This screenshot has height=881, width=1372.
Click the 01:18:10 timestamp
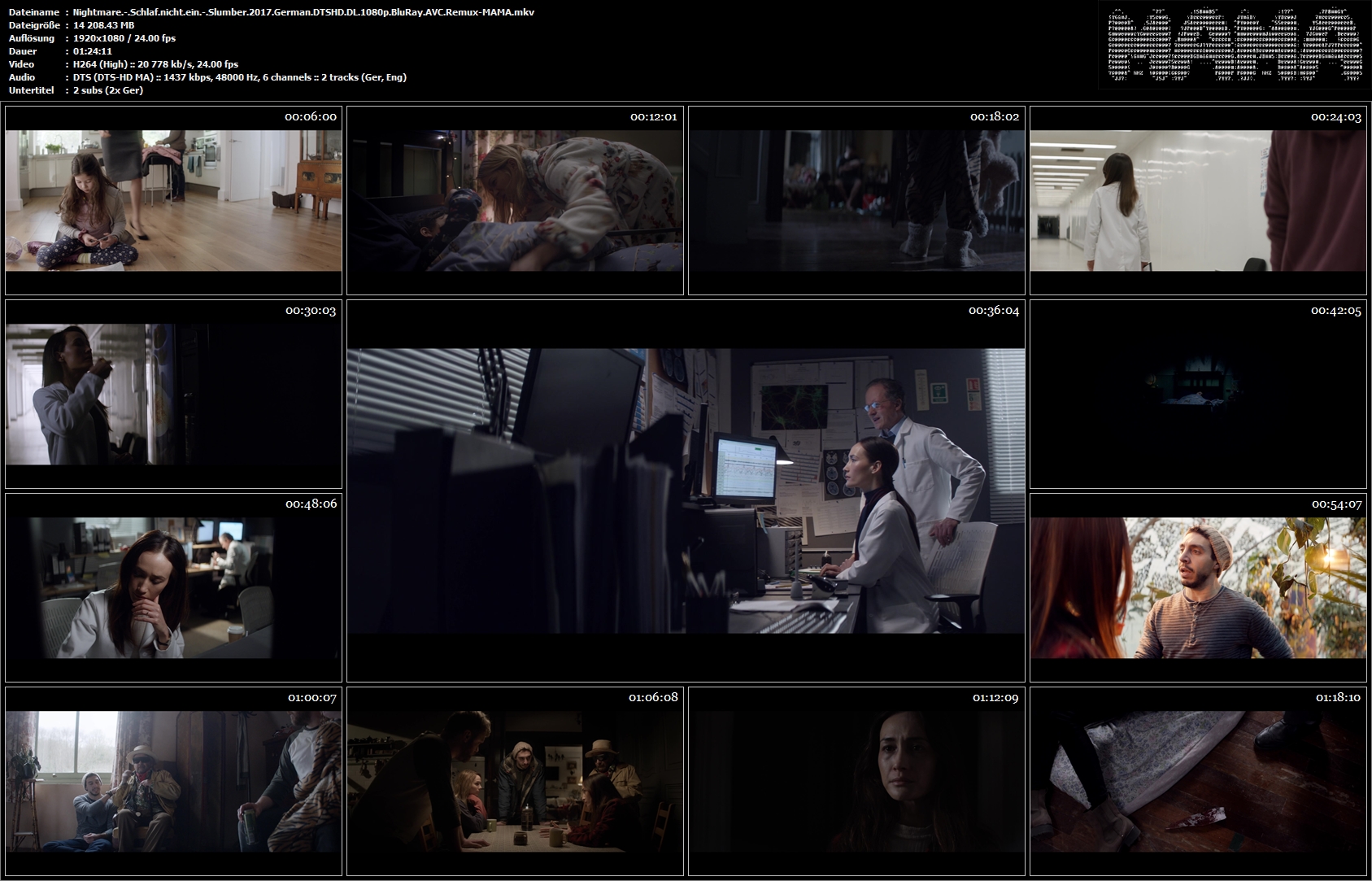point(1336,698)
